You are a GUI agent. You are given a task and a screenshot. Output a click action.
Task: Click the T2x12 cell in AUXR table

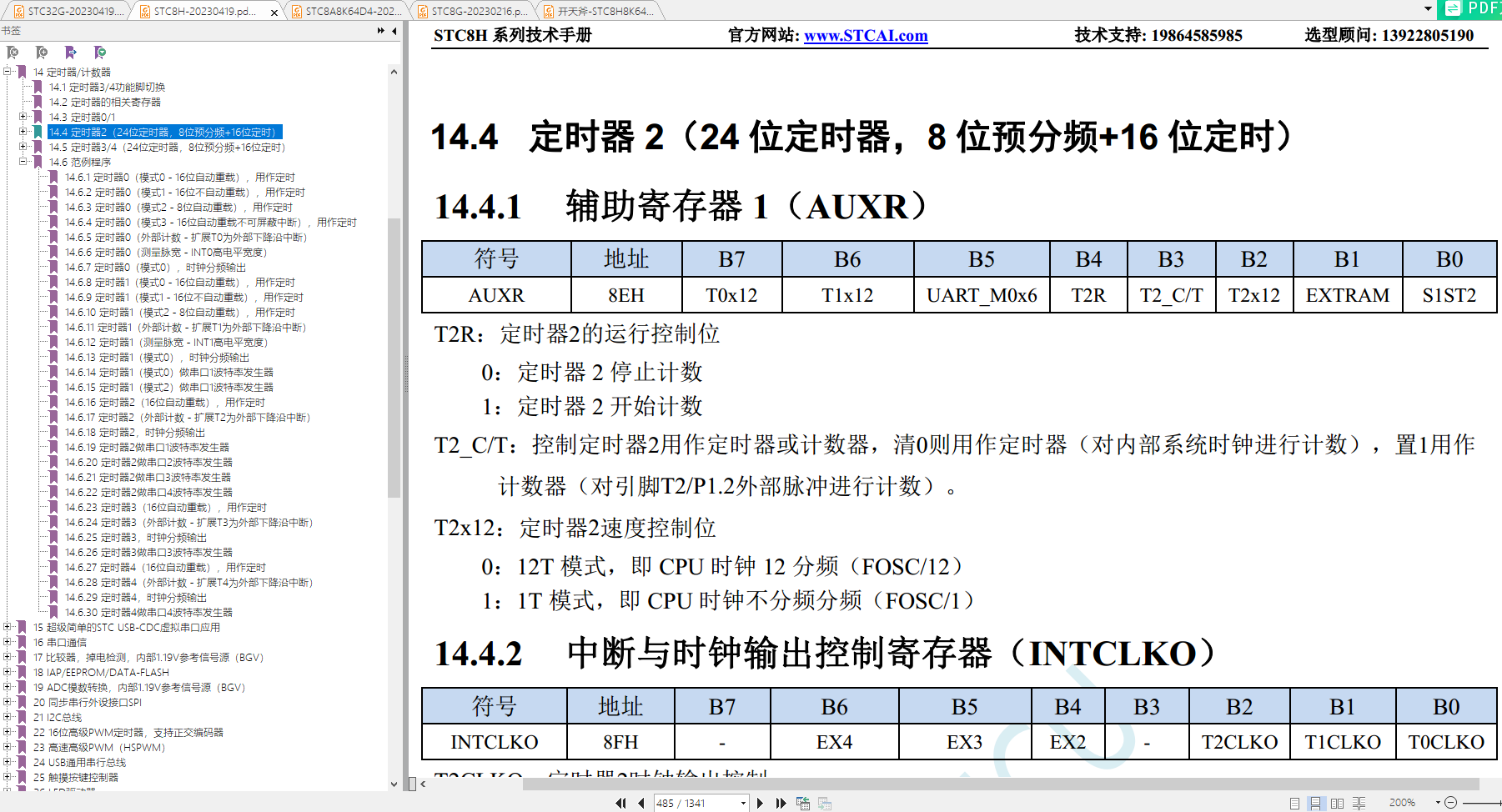[x=1254, y=295]
